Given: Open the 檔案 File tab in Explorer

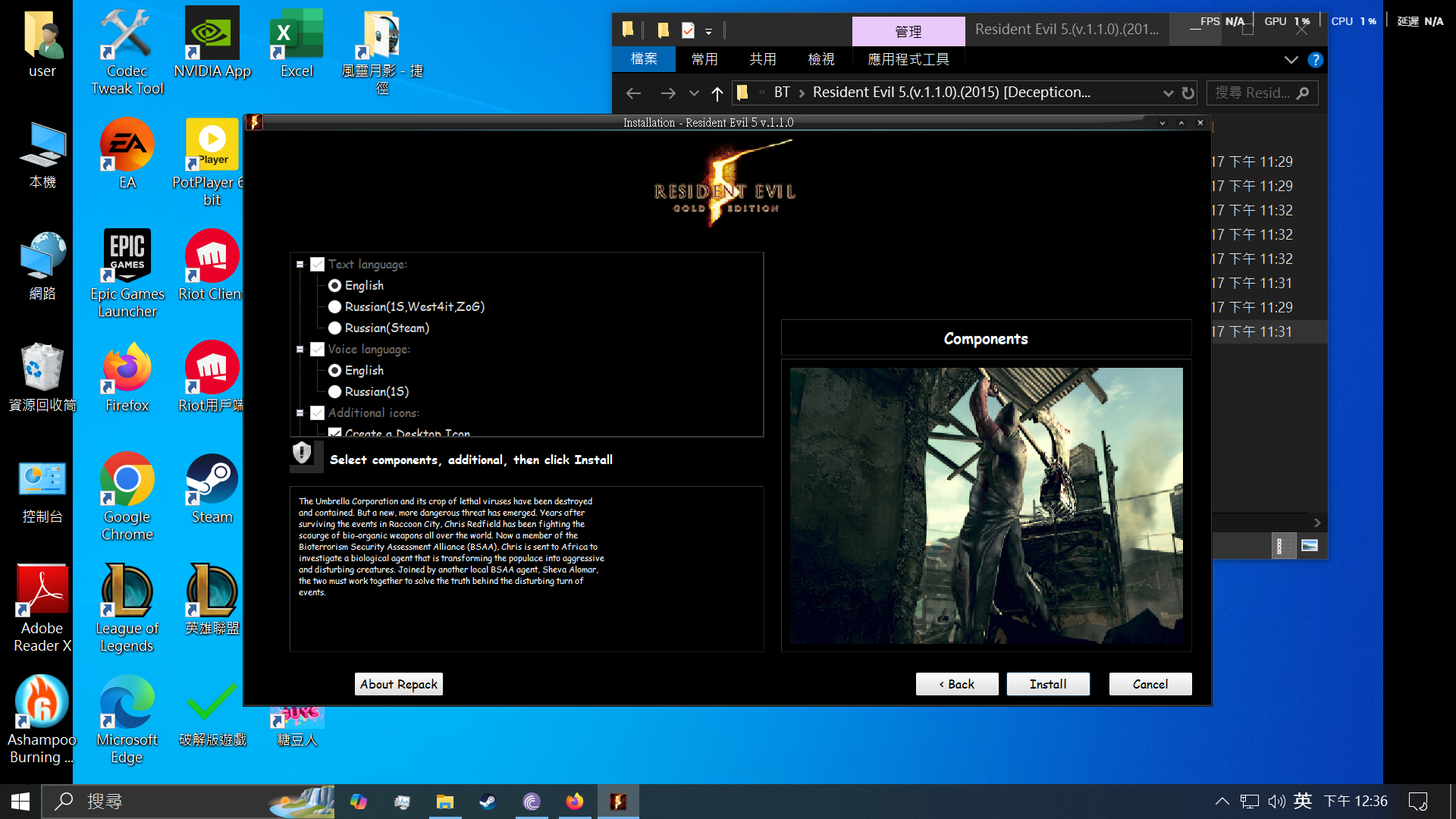Looking at the screenshot, I should pyautogui.click(x=644, y=59).
